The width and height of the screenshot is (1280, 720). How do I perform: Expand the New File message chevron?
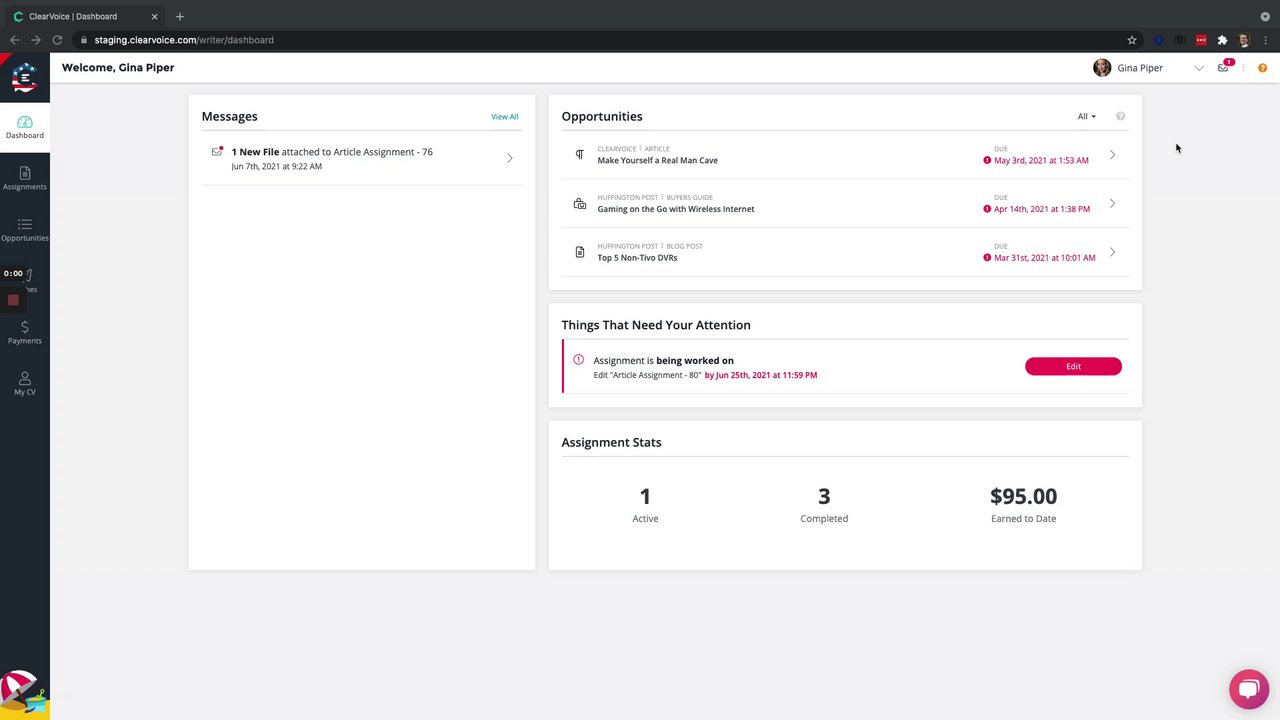tap(510, 158)
